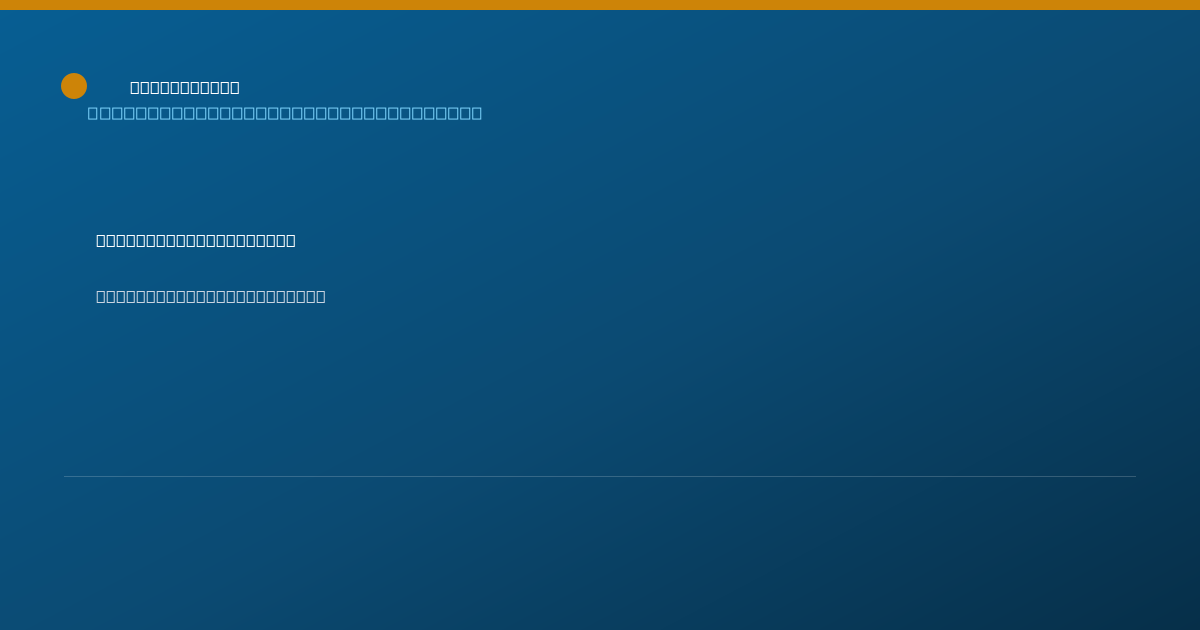Click the first glyph of the white heading
Screen dimensions: 1200x630
coord(135,87)
